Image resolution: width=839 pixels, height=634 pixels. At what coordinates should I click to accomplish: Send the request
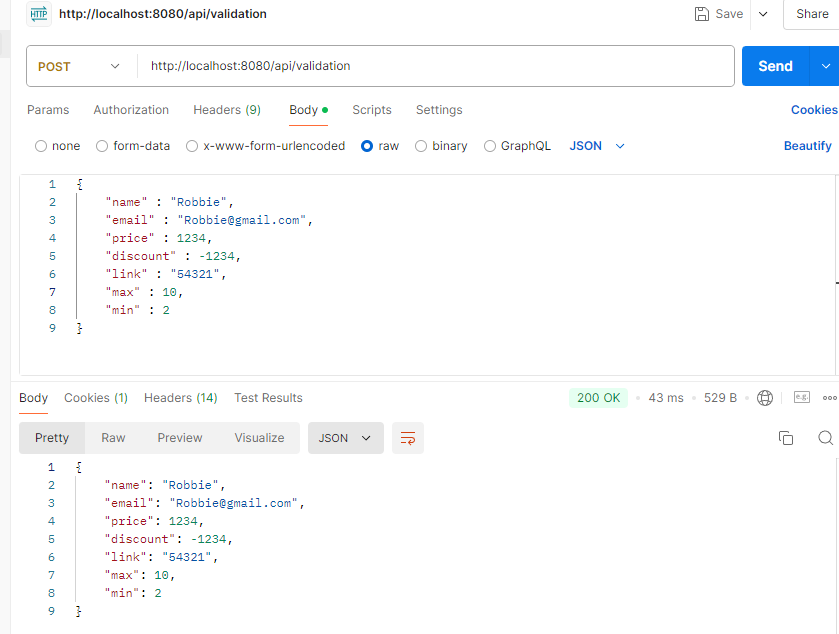[x=775, y=66]
